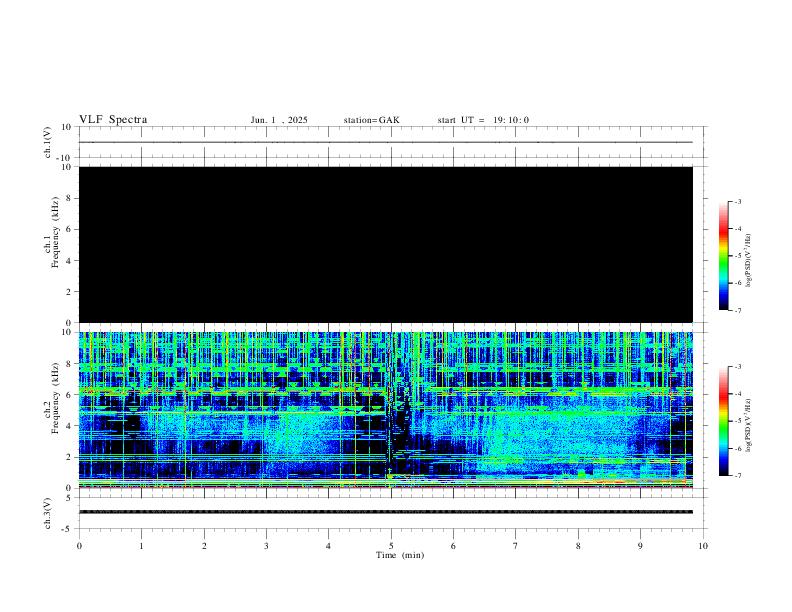The height and width of the screenshot is (612, 792).
Task: Click the time axis tick label "6" min
Action: 453,546
